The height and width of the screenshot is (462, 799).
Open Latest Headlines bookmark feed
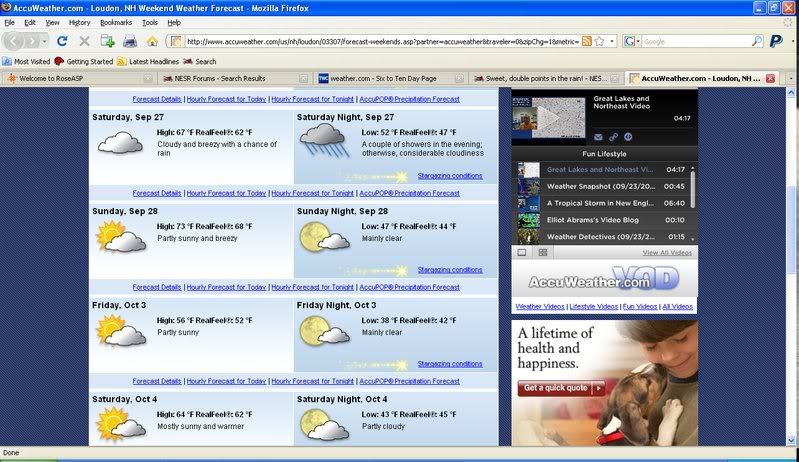point(148,62)
